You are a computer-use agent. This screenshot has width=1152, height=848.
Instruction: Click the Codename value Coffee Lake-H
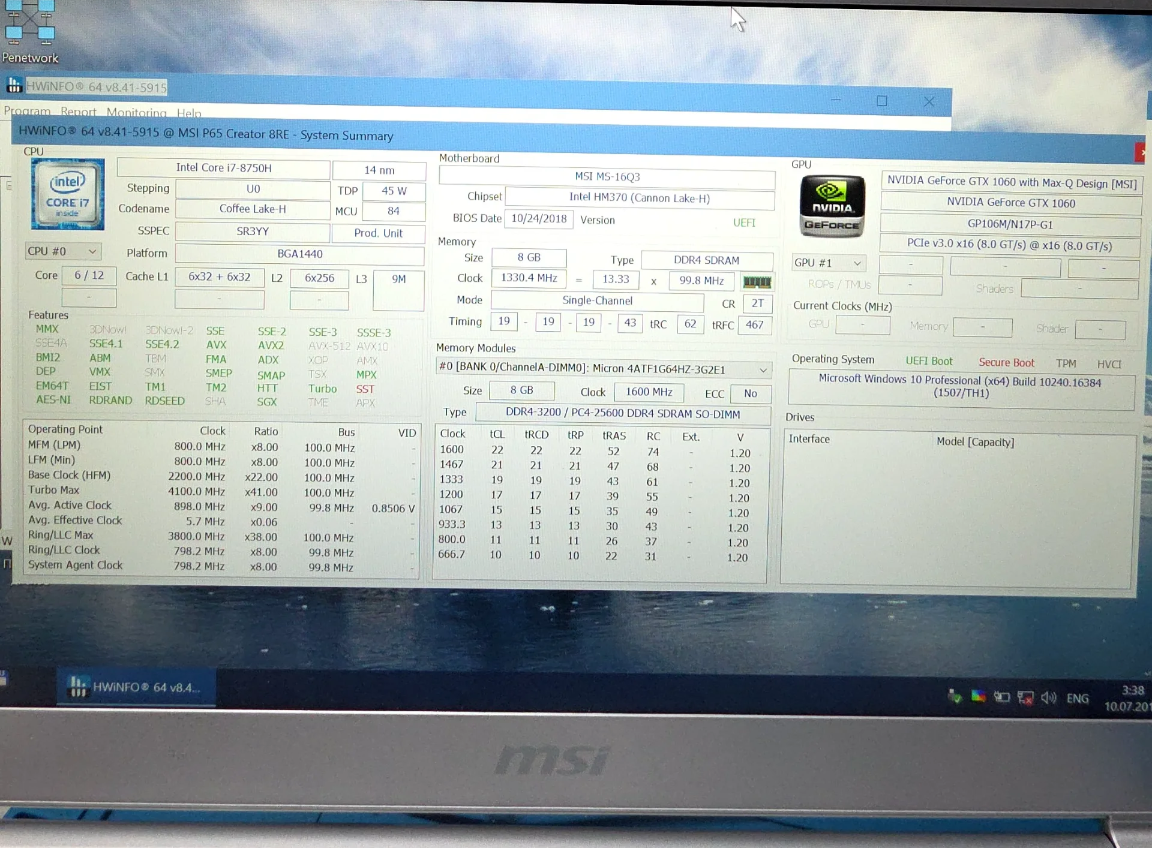coord(252,209)
